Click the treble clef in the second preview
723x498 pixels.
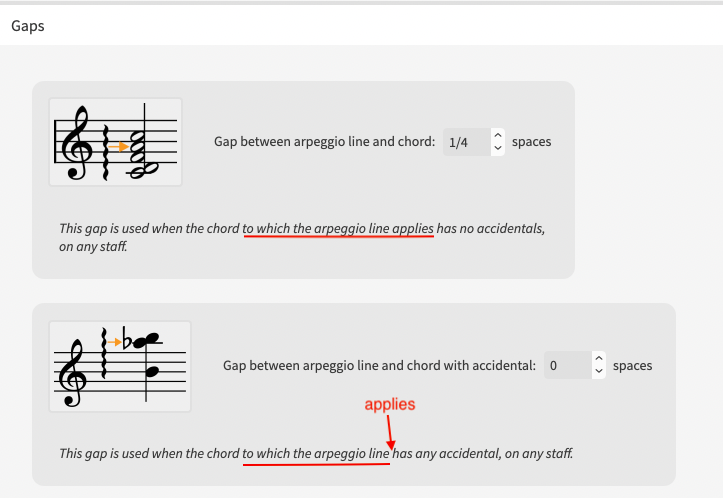point(73,374)
